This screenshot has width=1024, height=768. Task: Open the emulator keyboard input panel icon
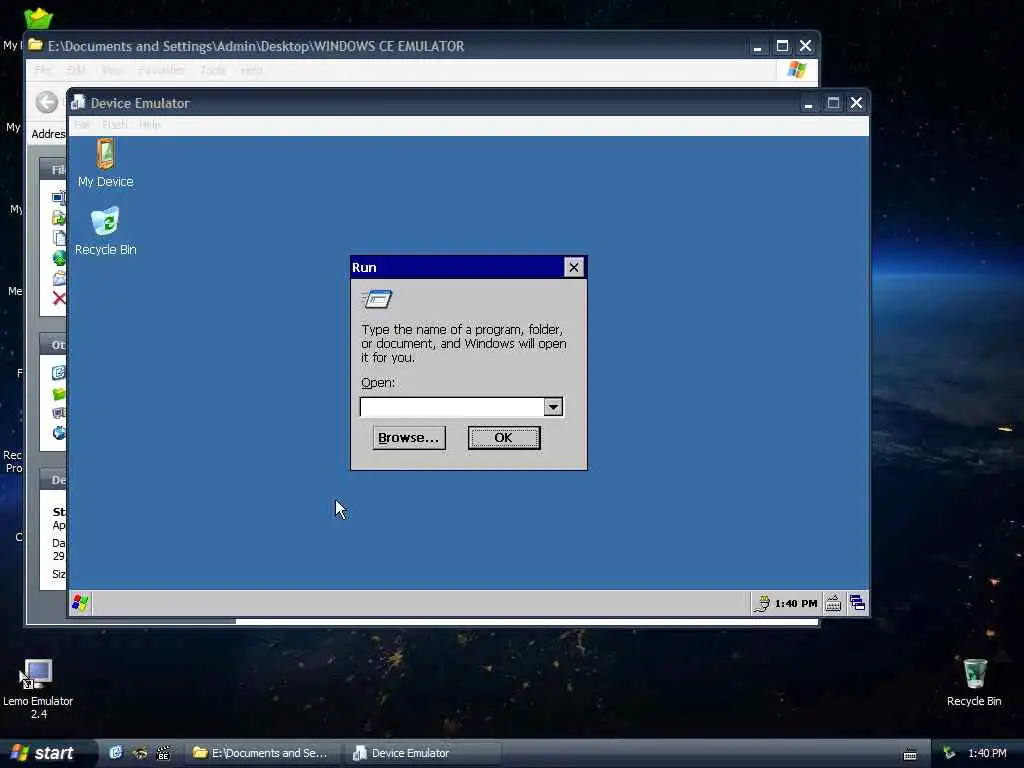point(833,603)
